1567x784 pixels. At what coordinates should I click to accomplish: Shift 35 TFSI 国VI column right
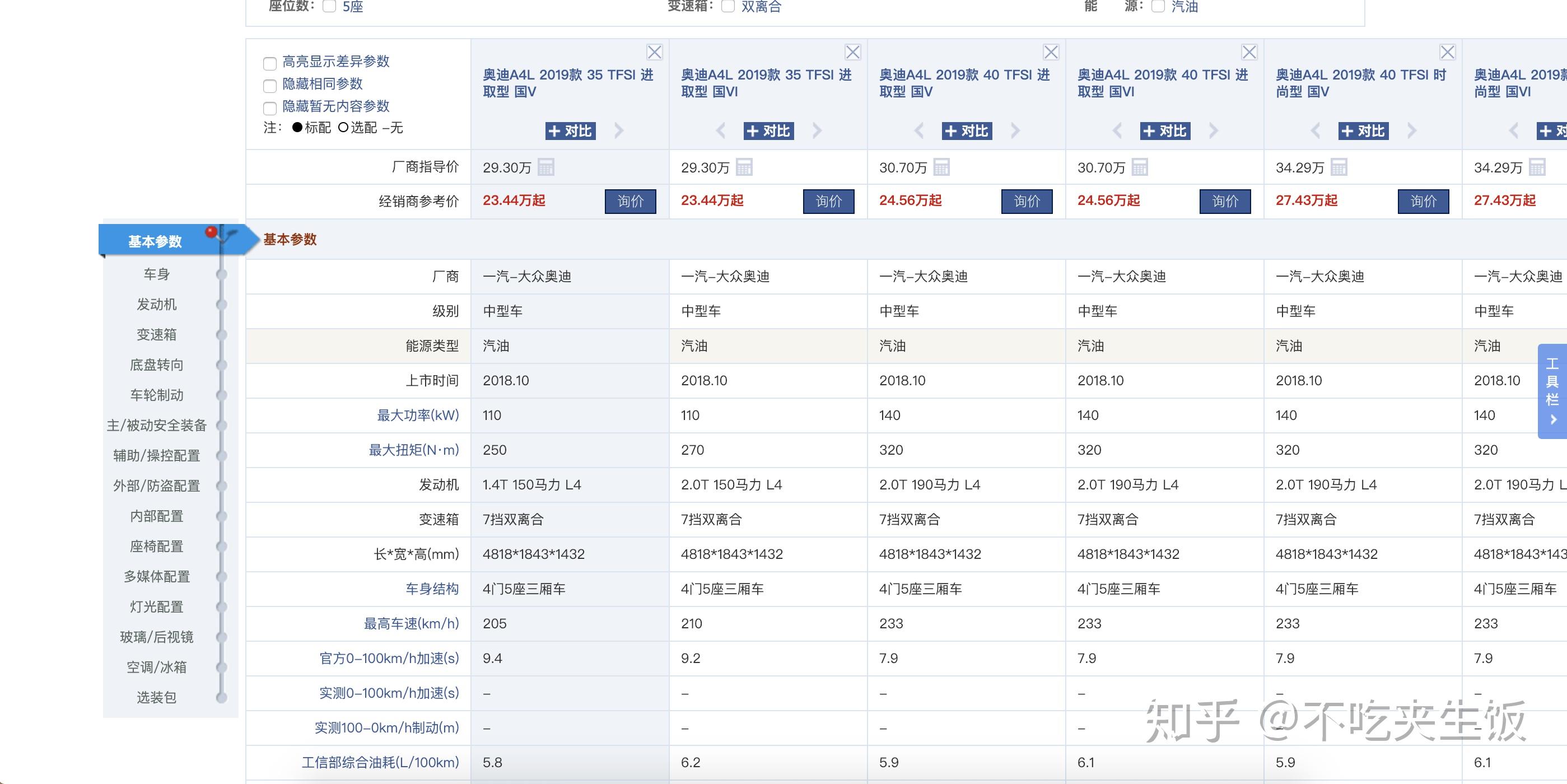tap(817, 131)
